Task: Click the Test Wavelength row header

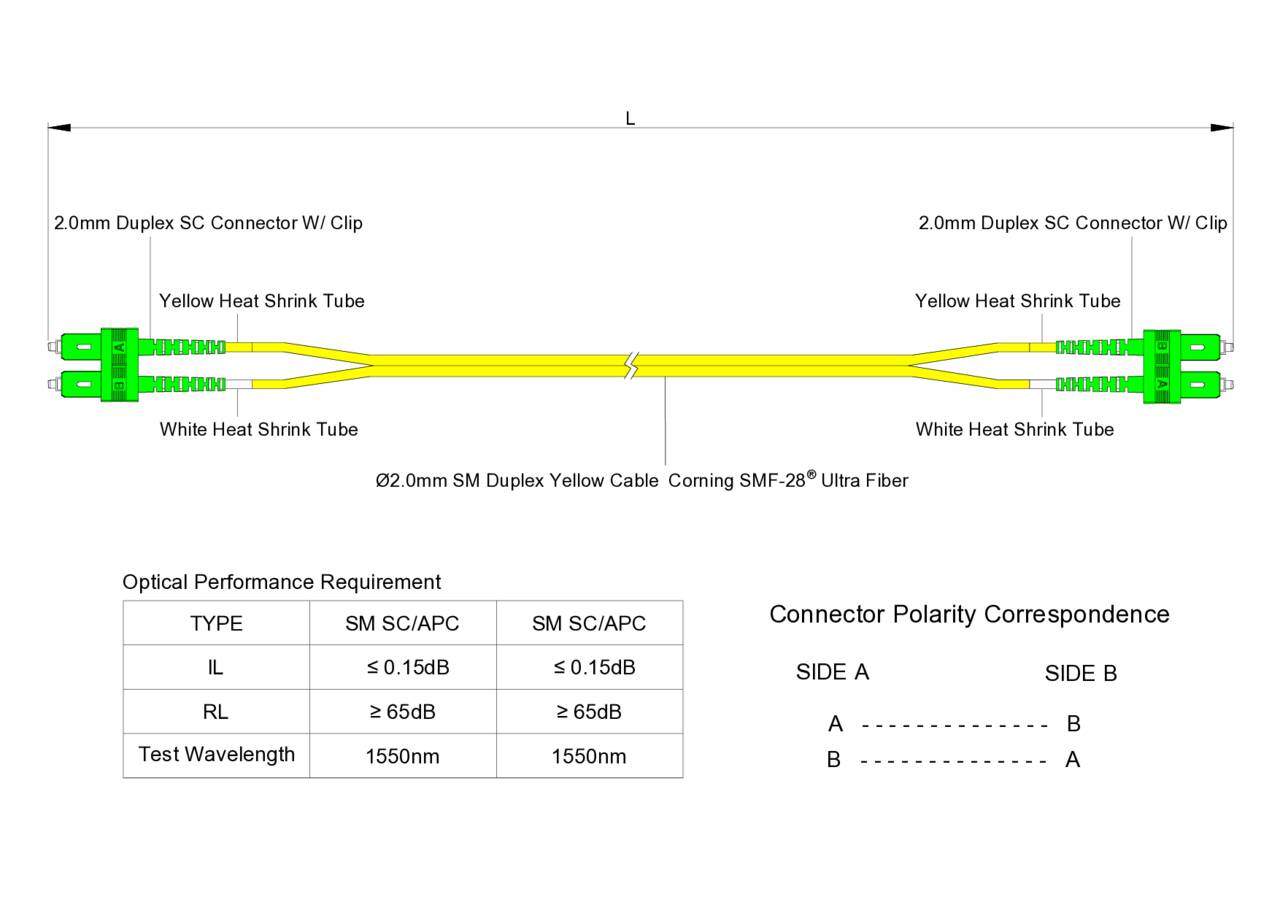Action: point(216,754)
